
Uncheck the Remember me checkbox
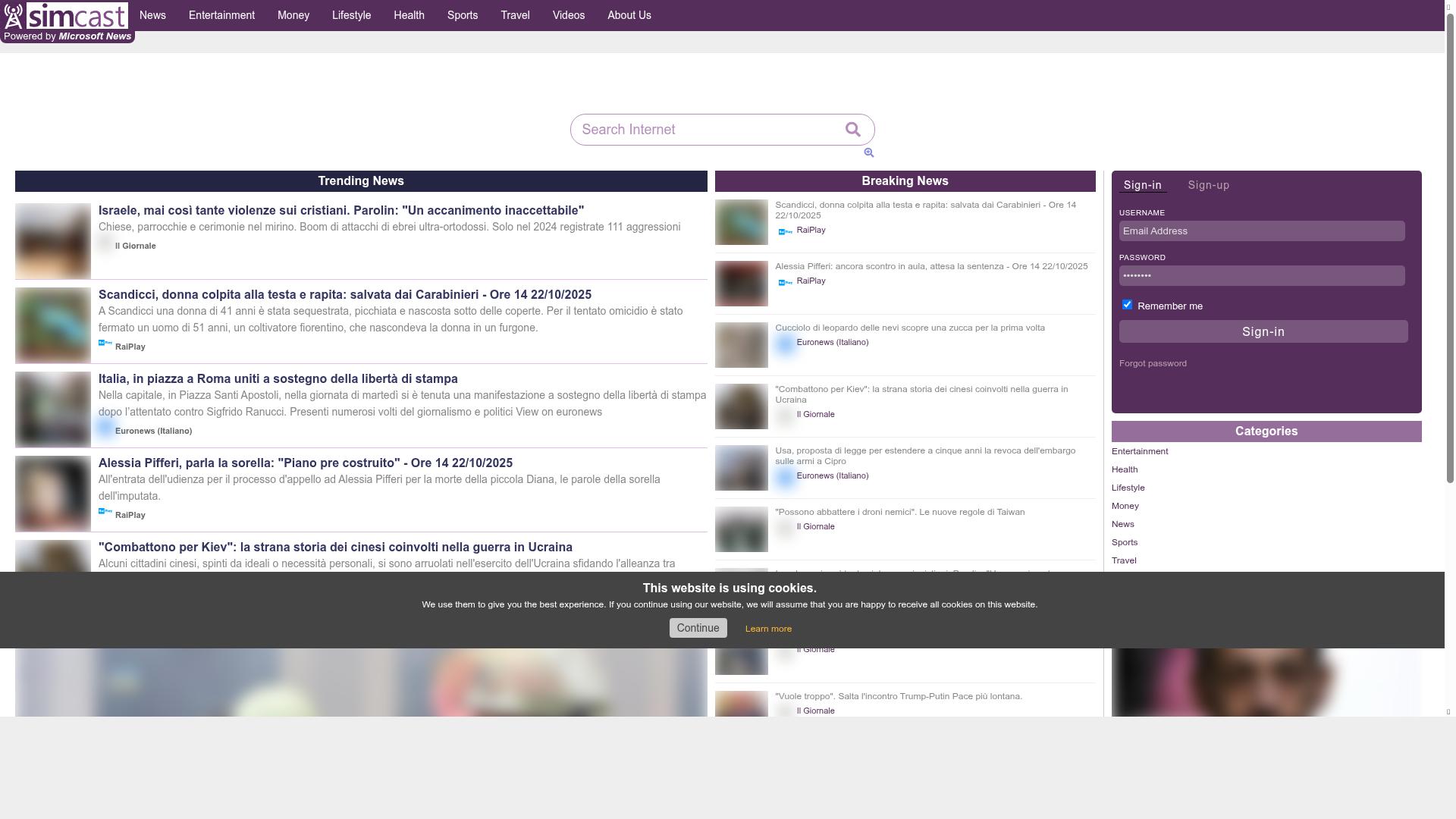(1127, 304)
